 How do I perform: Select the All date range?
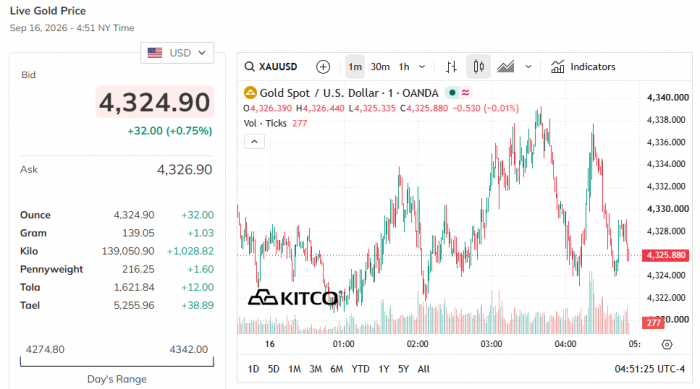pos(423,369)
